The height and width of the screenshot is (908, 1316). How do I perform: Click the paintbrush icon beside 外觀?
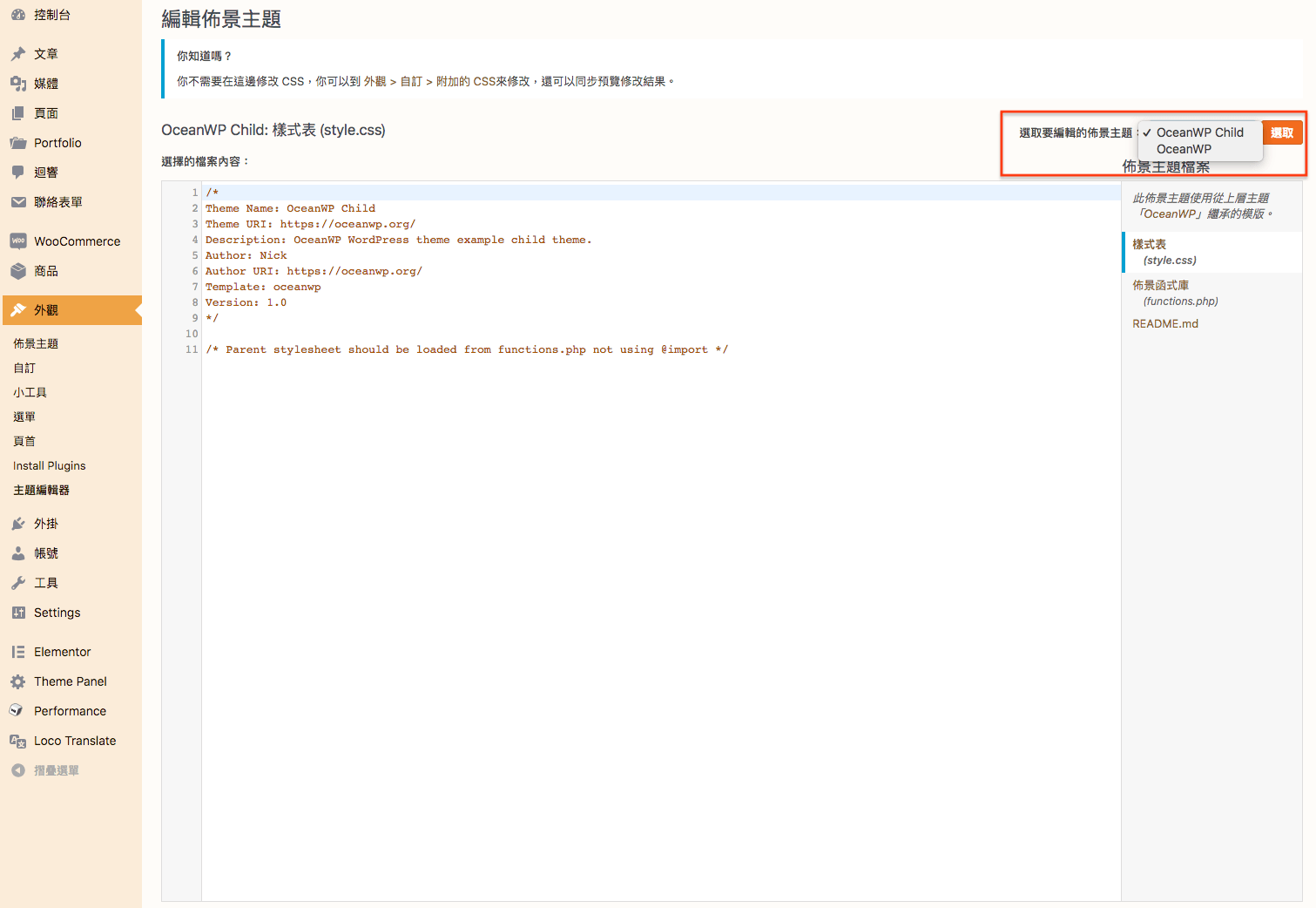coord(18,310)
